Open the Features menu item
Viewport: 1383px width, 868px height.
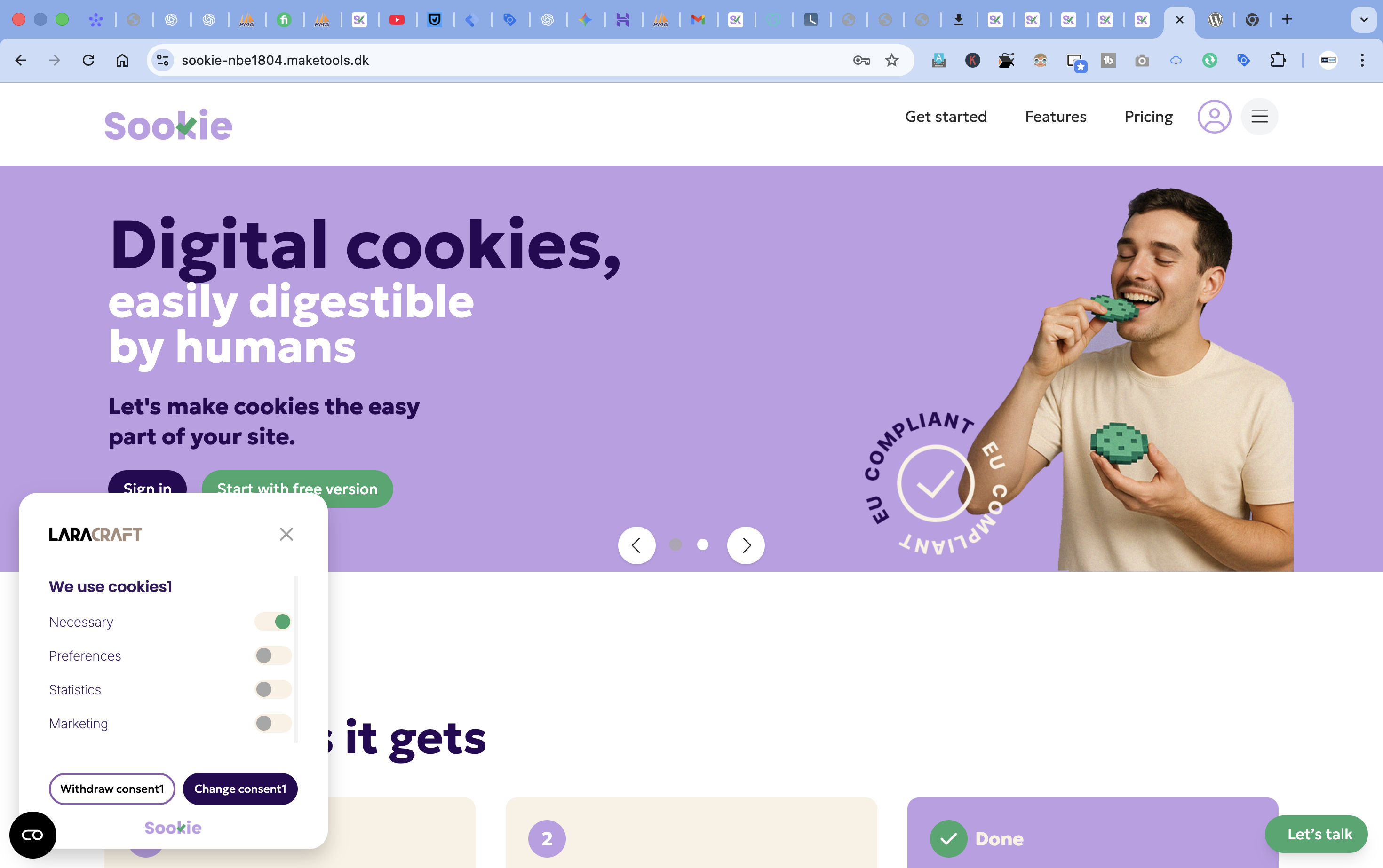coord(1056,117)
